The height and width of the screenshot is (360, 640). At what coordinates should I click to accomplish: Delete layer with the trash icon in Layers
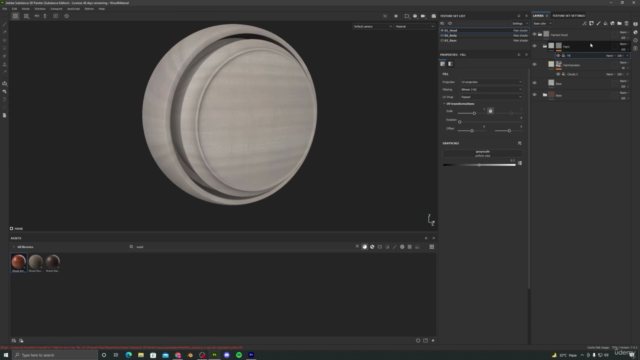point(627,24)
